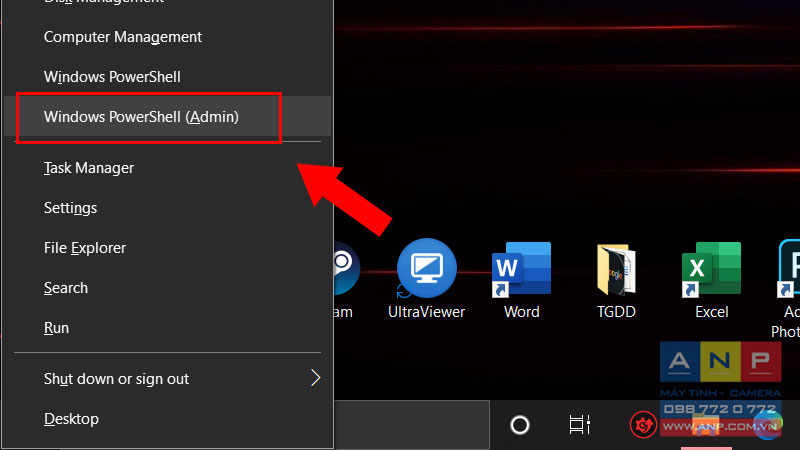
Task: Open Settings from the Win+X menu
Action: [167, 208]
